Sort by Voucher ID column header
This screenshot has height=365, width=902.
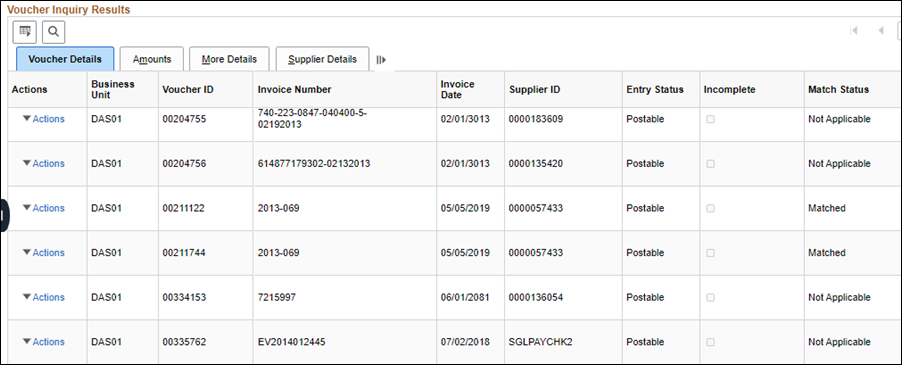188,90
